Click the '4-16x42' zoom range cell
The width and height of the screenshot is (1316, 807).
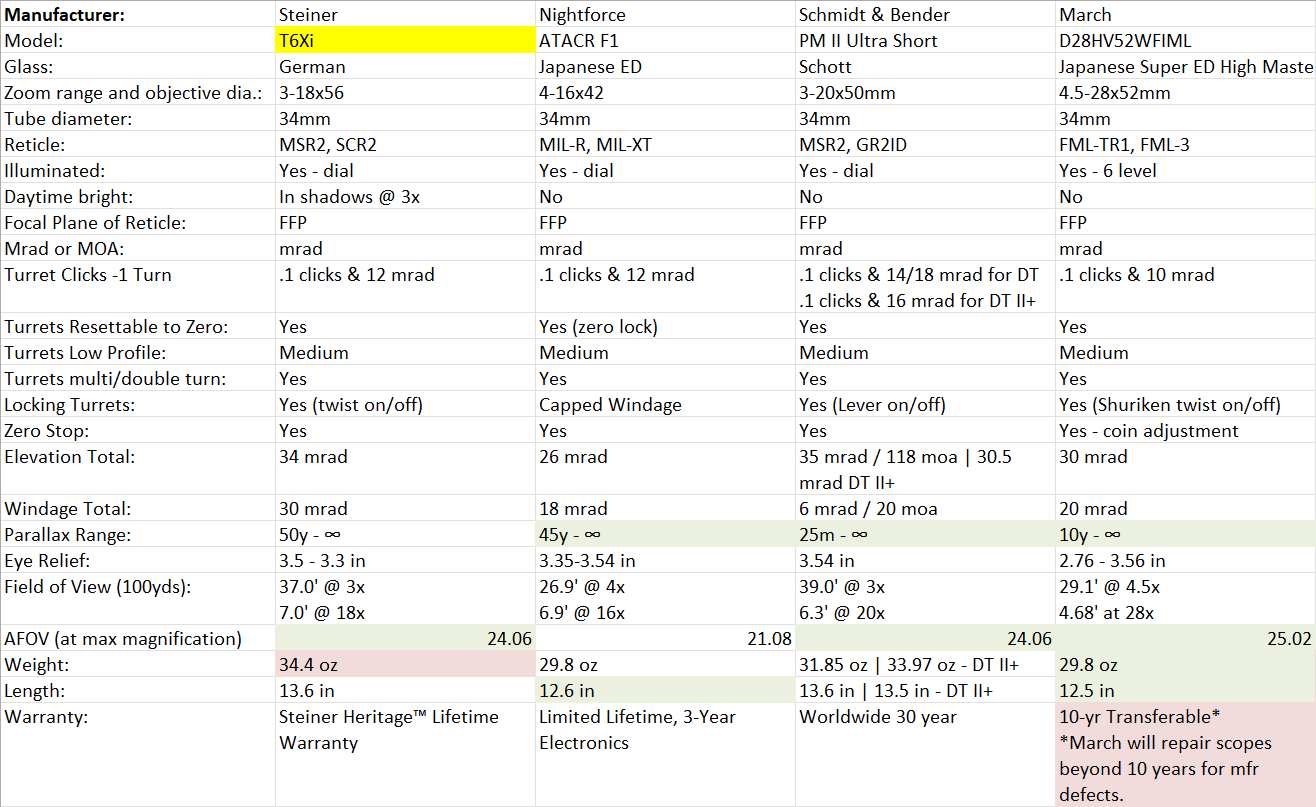[666, 93]
